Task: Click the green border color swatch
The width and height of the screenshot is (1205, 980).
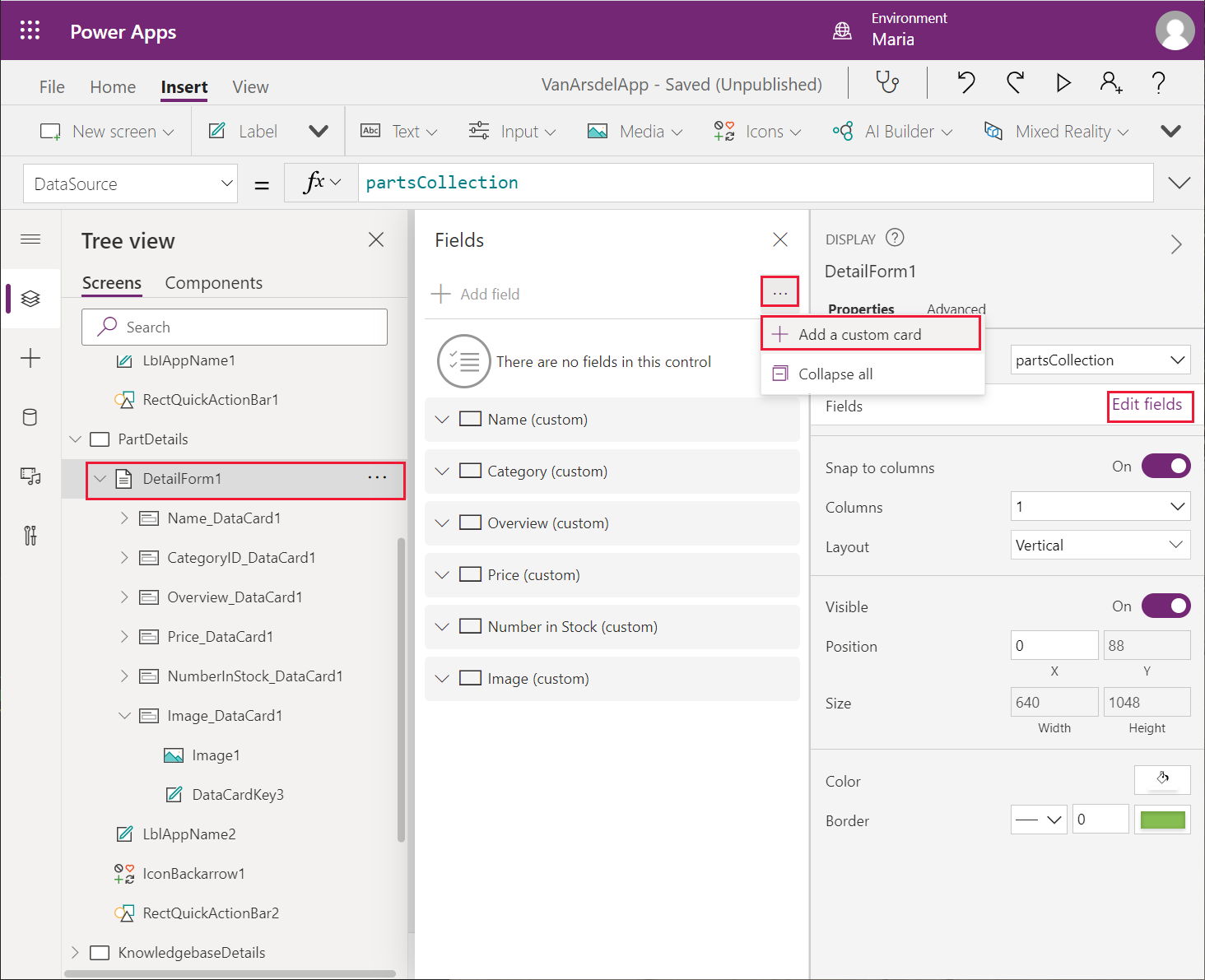Action: [1162, 820]
